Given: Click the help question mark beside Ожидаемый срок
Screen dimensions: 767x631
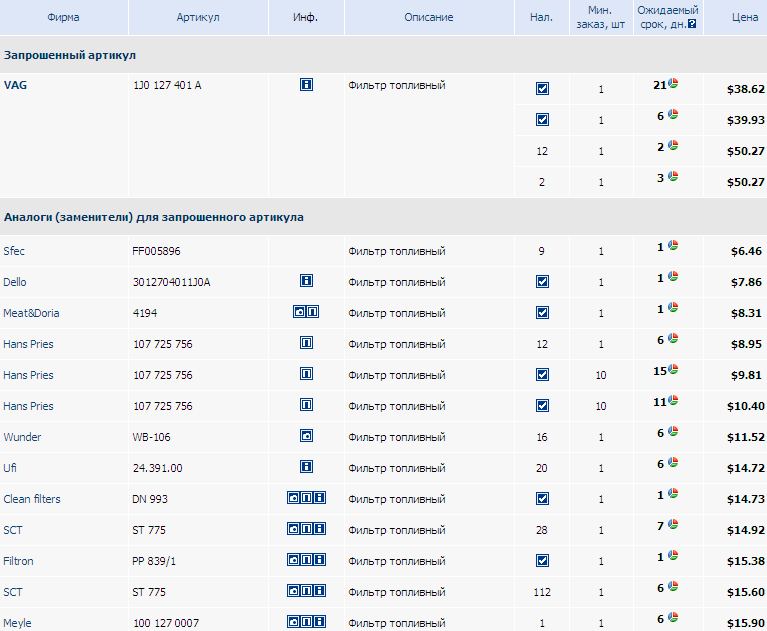Looking at the screenshot, I should pos(692,24).
